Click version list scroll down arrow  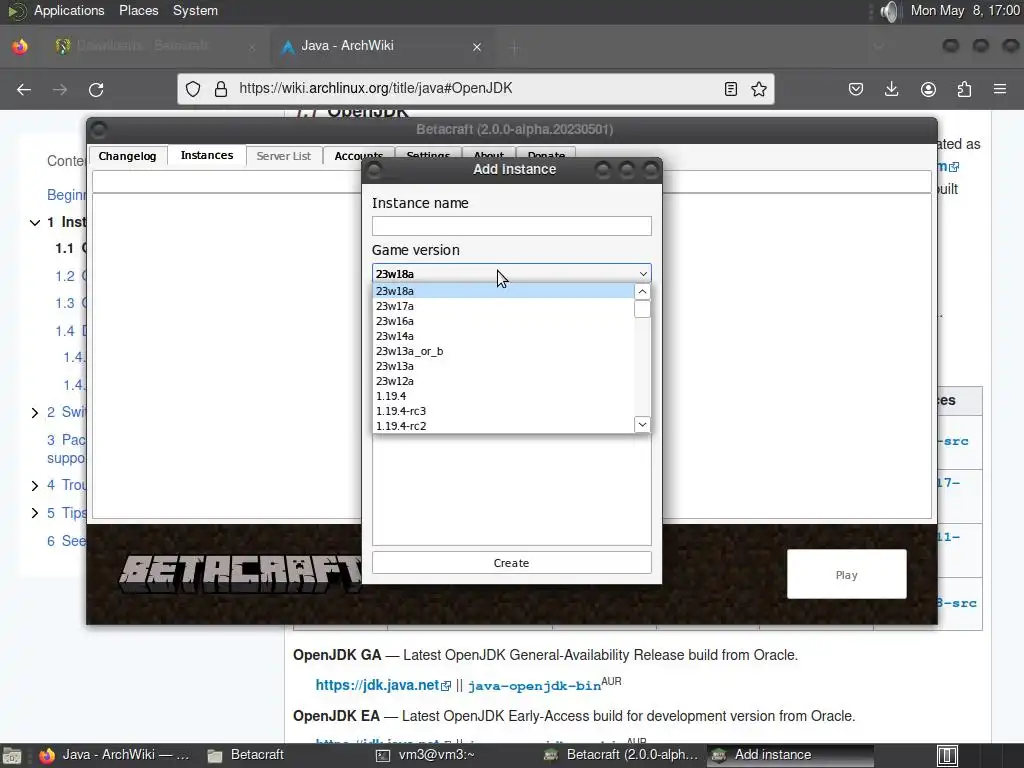point(642,424)
